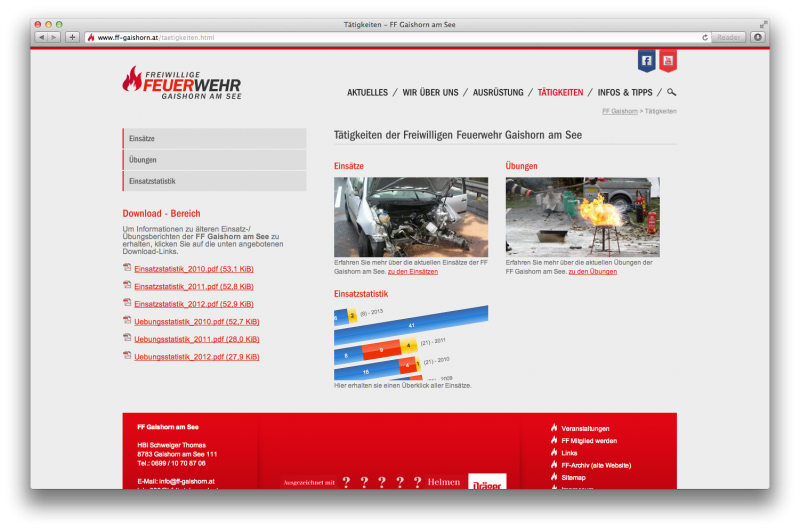Click the fire exercise Übungen thumbnail
Image resolution: width=800 pixels, height=531 pixels.
[583, 217]
